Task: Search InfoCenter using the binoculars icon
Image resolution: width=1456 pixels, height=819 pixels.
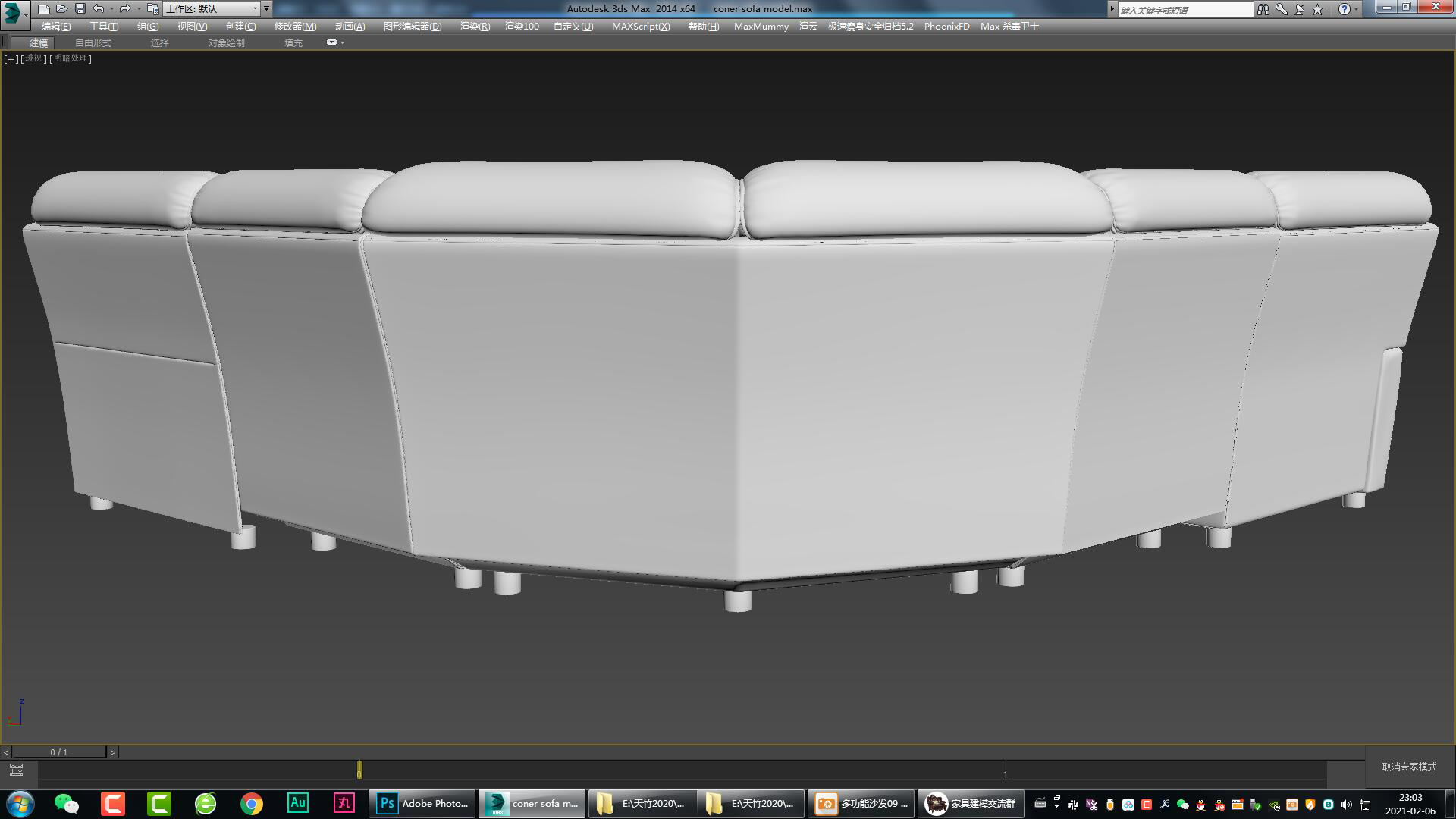Action: 1263,9
